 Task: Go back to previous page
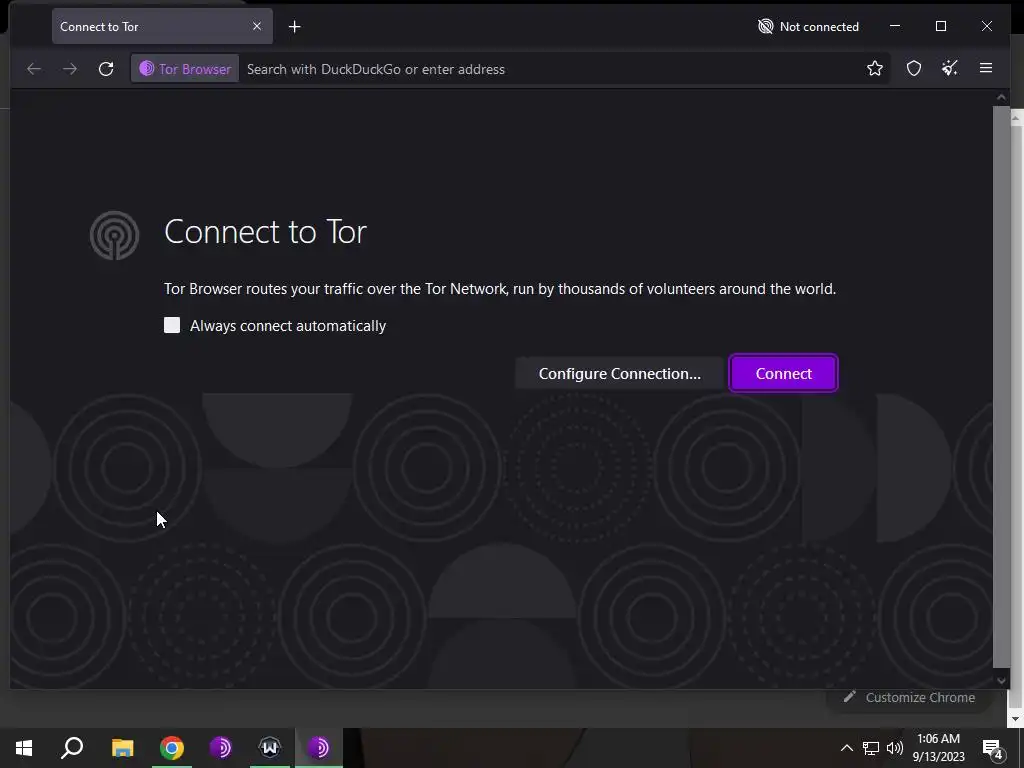tap(34, 69)
